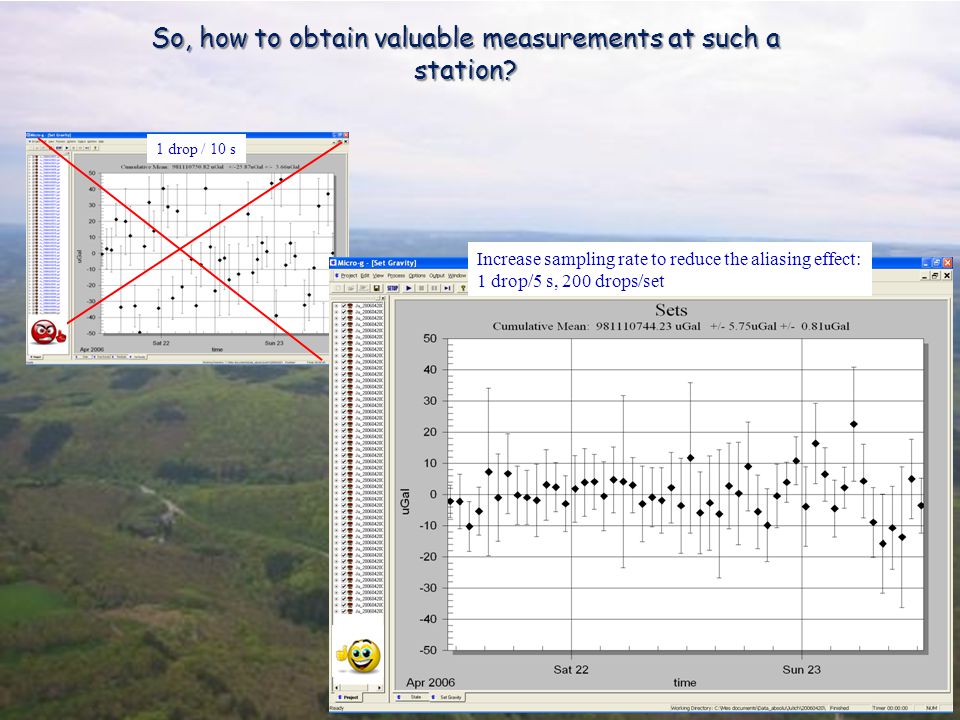
Task: Toggle the topmost checkbox in the project tree
Action: point(343,306)
